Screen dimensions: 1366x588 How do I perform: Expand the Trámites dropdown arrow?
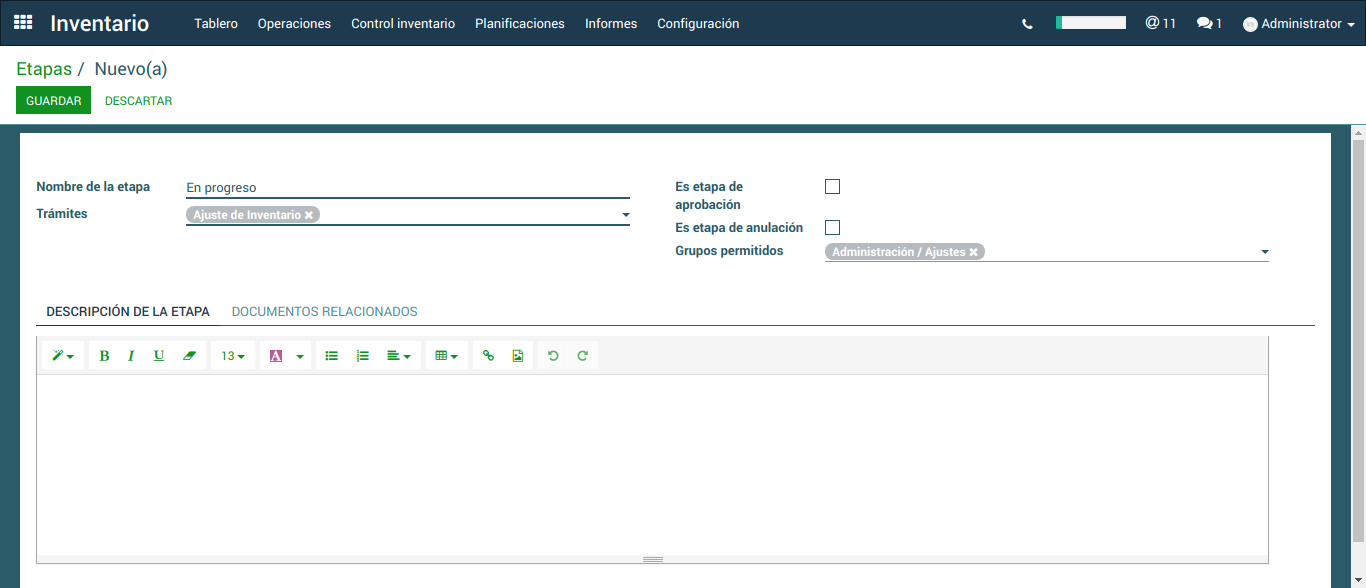[x=625, y=215]
